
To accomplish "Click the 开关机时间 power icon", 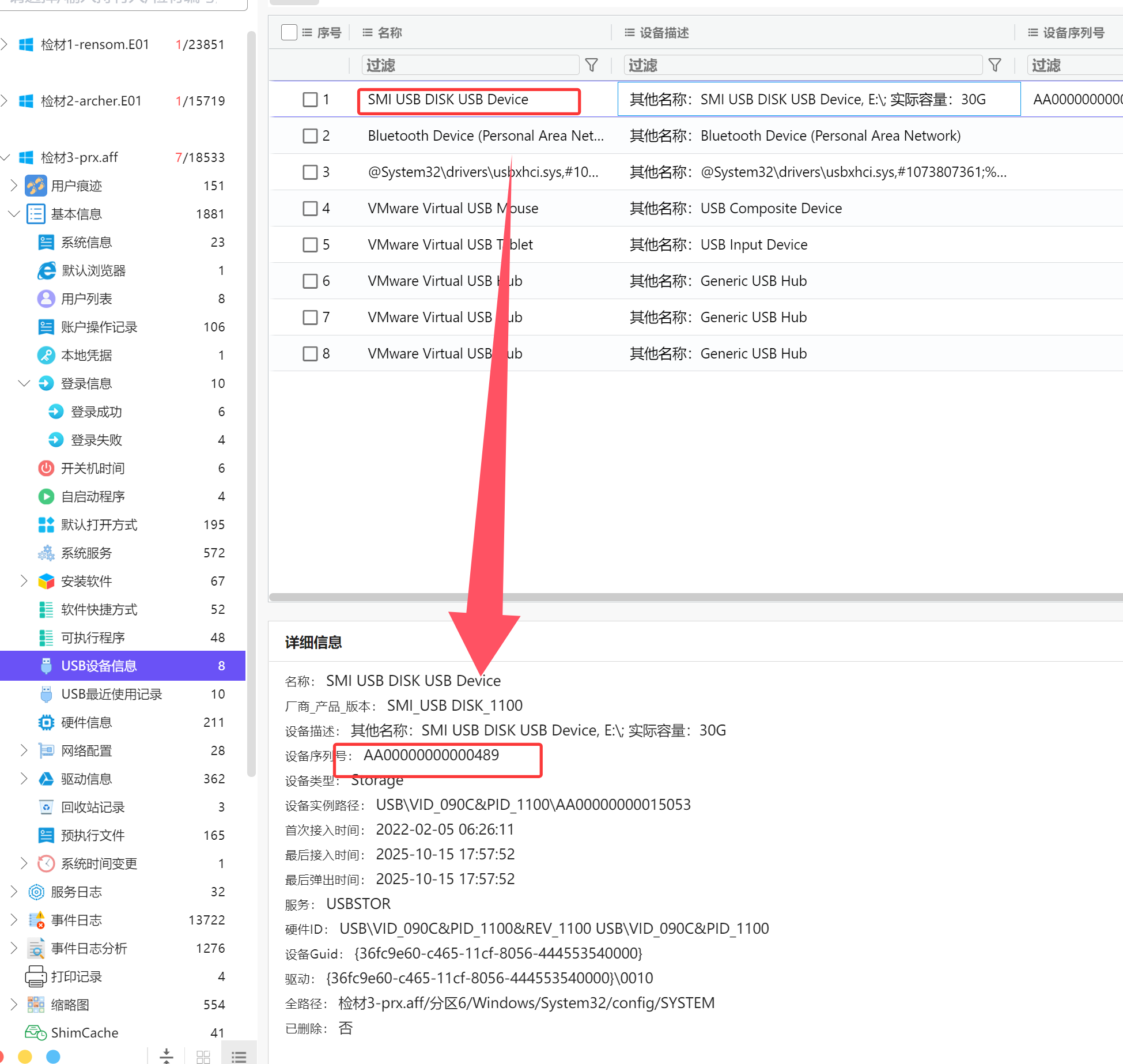I will pos(46,468).
